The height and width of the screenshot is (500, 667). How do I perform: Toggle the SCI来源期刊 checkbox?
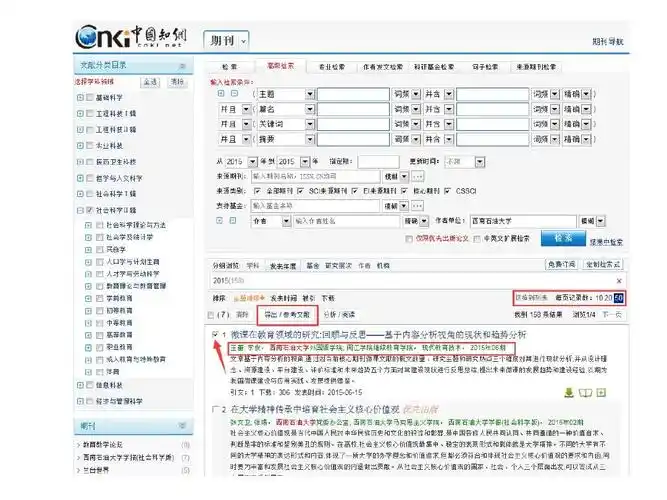pyautogui.click(x=300, y=191)
